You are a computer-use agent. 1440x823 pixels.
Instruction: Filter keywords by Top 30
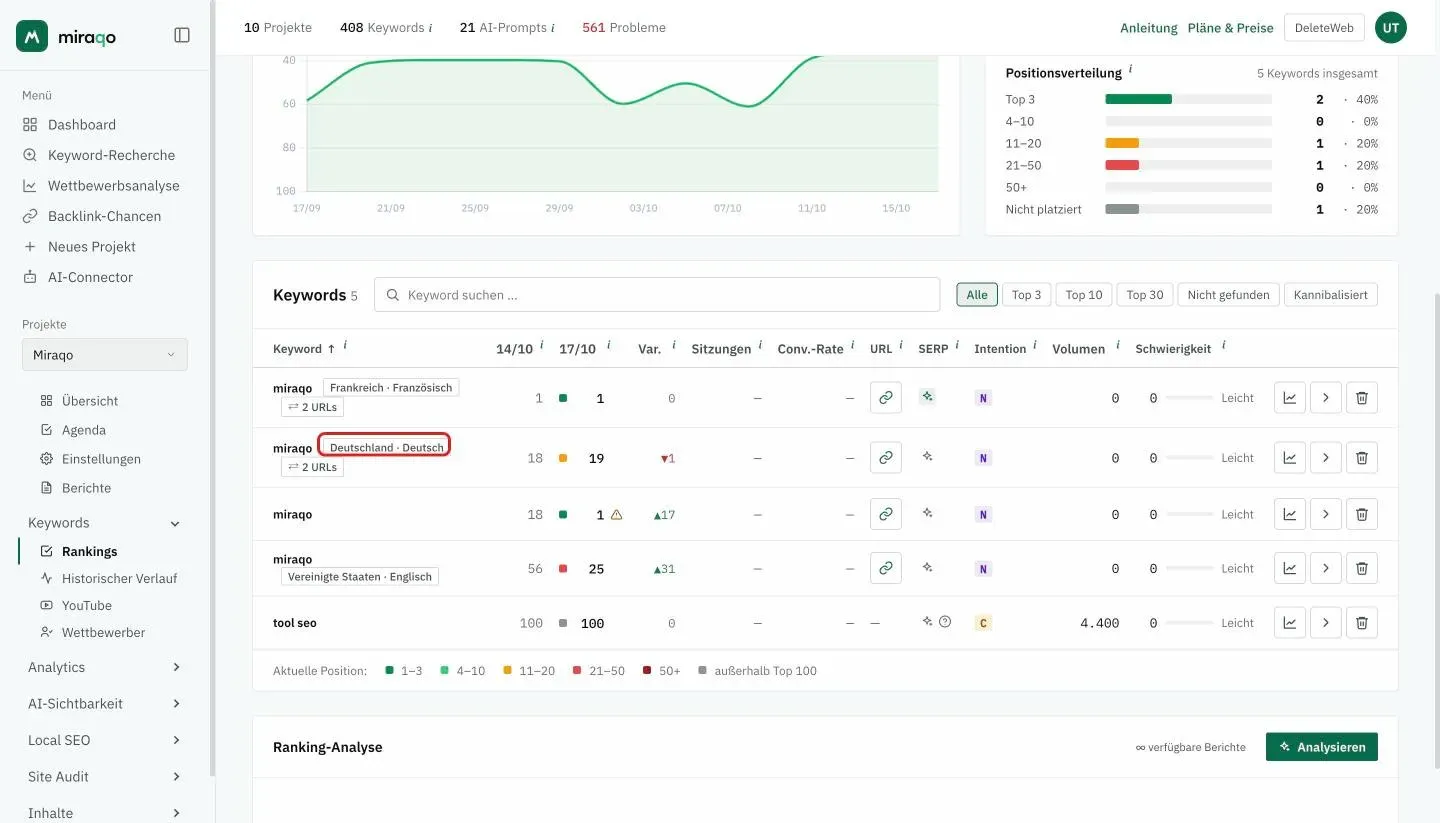[x=1145, y=294]
